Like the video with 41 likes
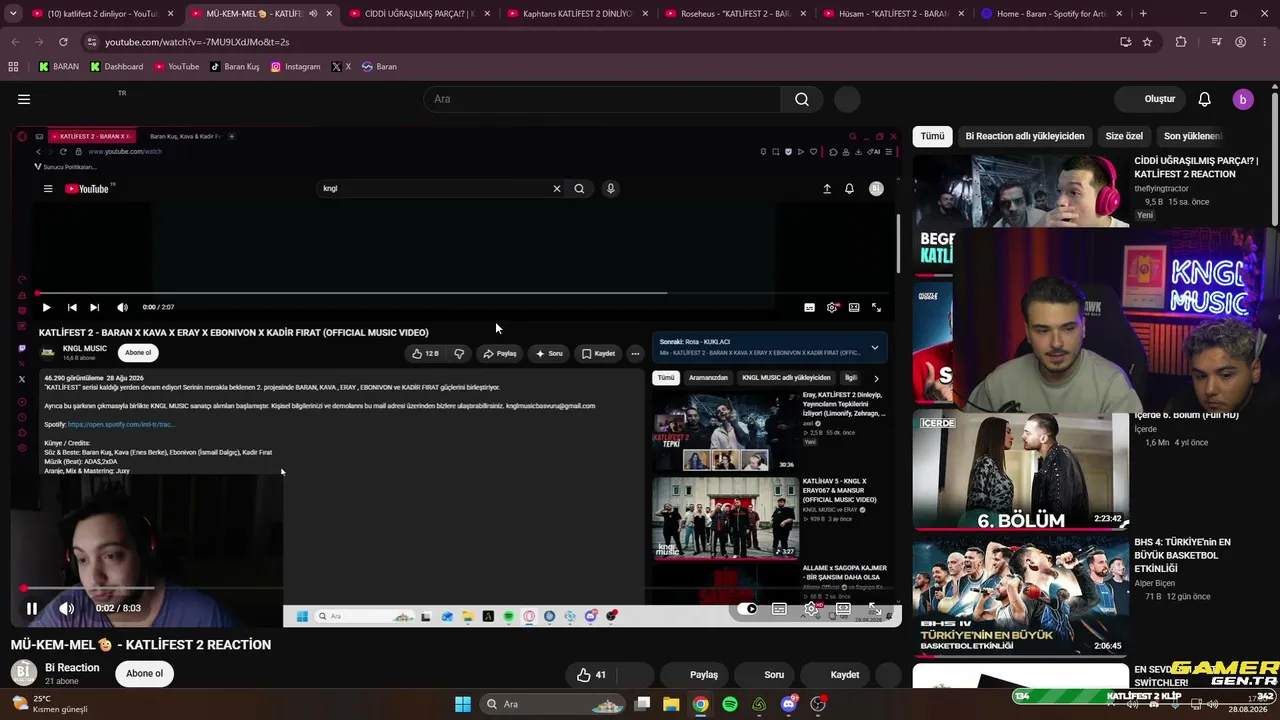The width and height of the screenshot is (1280, 720). click(x=591, y=675)
